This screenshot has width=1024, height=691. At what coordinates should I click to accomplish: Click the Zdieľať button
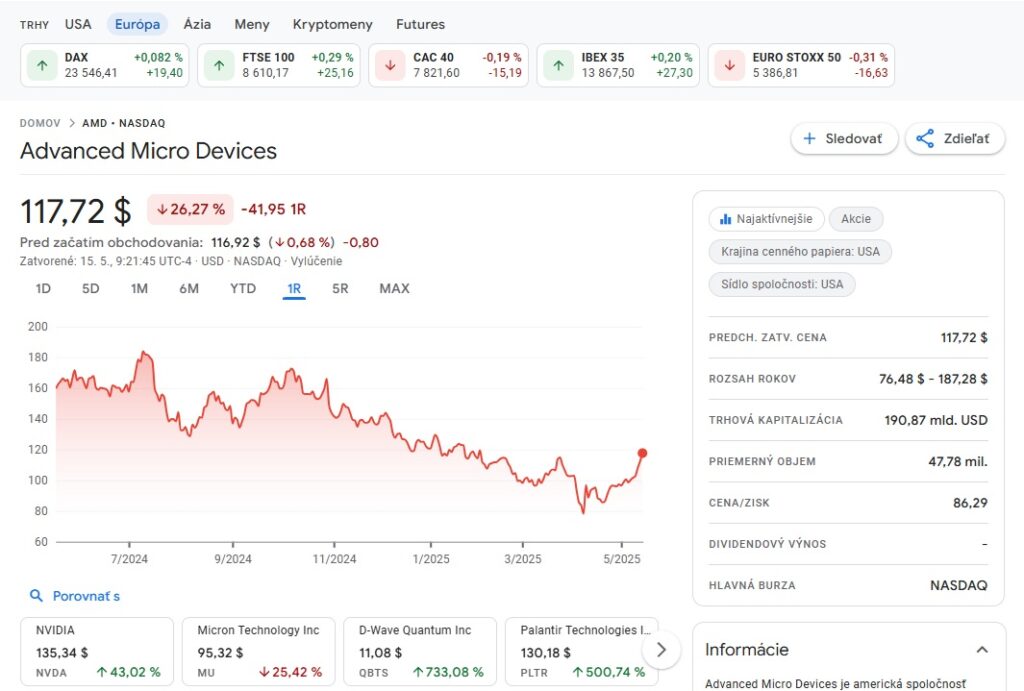click(955, 138)
